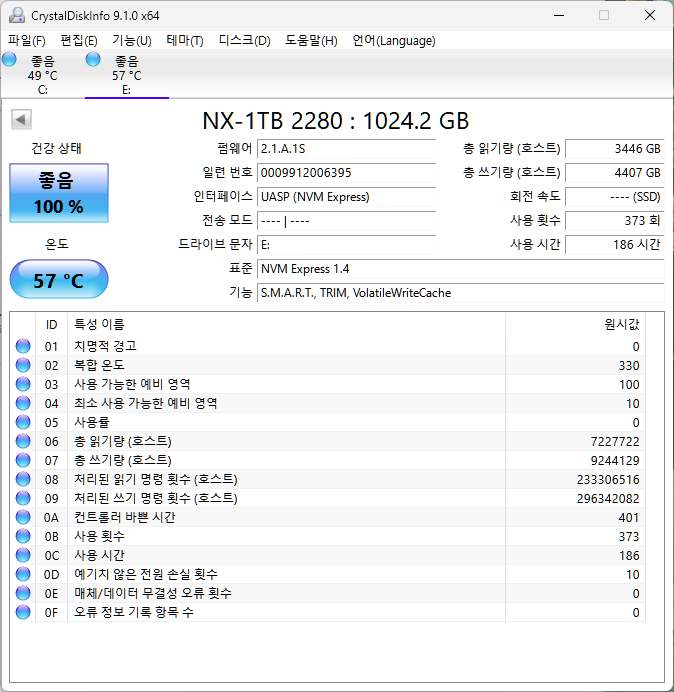Image resolution: width=674 pixels, height=692 pixels.
Task: Open the 기능(U) menu
Action: 132,41
